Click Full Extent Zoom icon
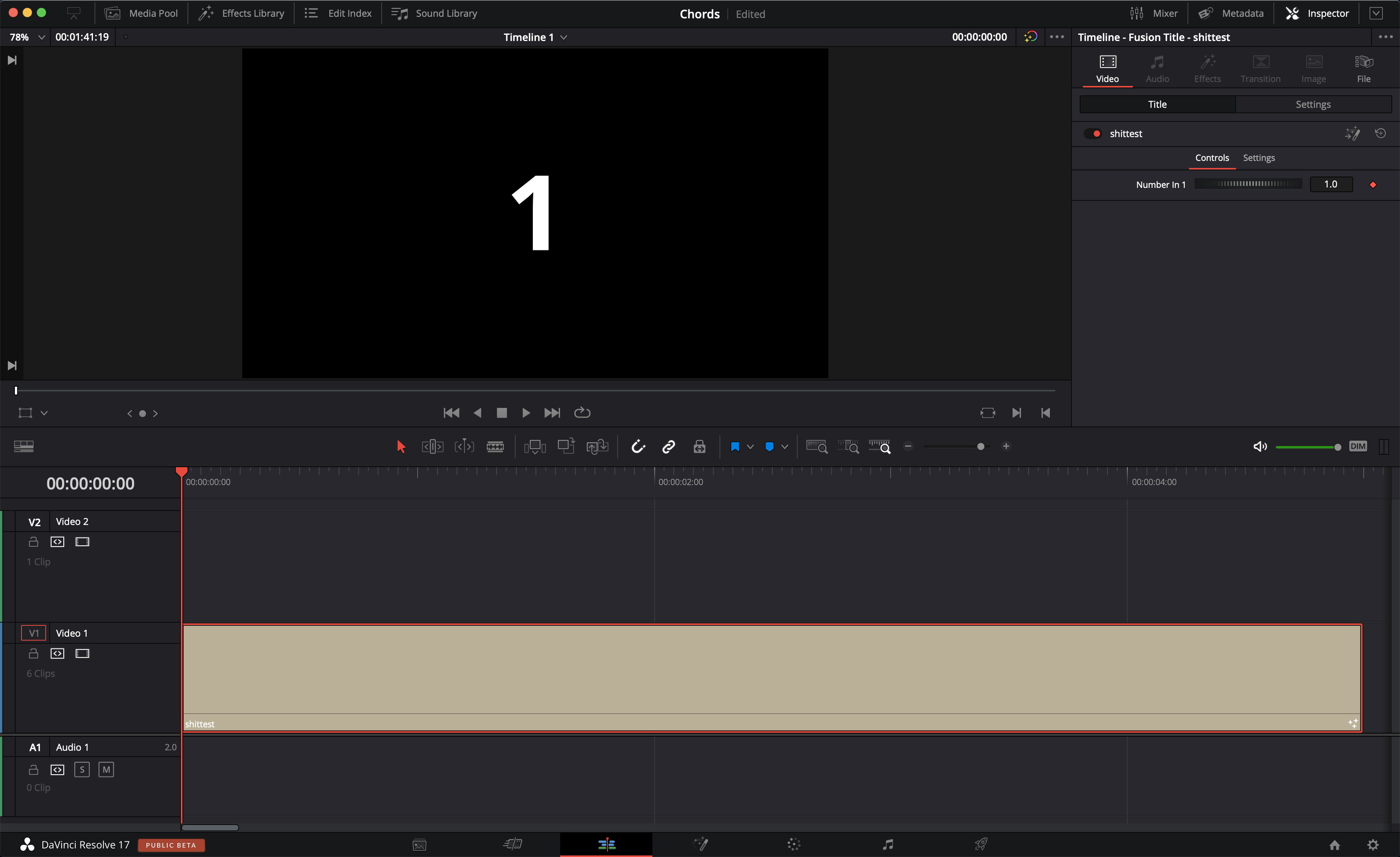 817,447
